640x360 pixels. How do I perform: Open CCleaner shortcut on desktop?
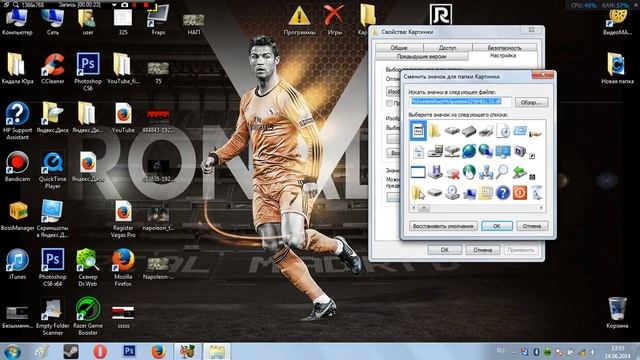click(x=53, y=69)
